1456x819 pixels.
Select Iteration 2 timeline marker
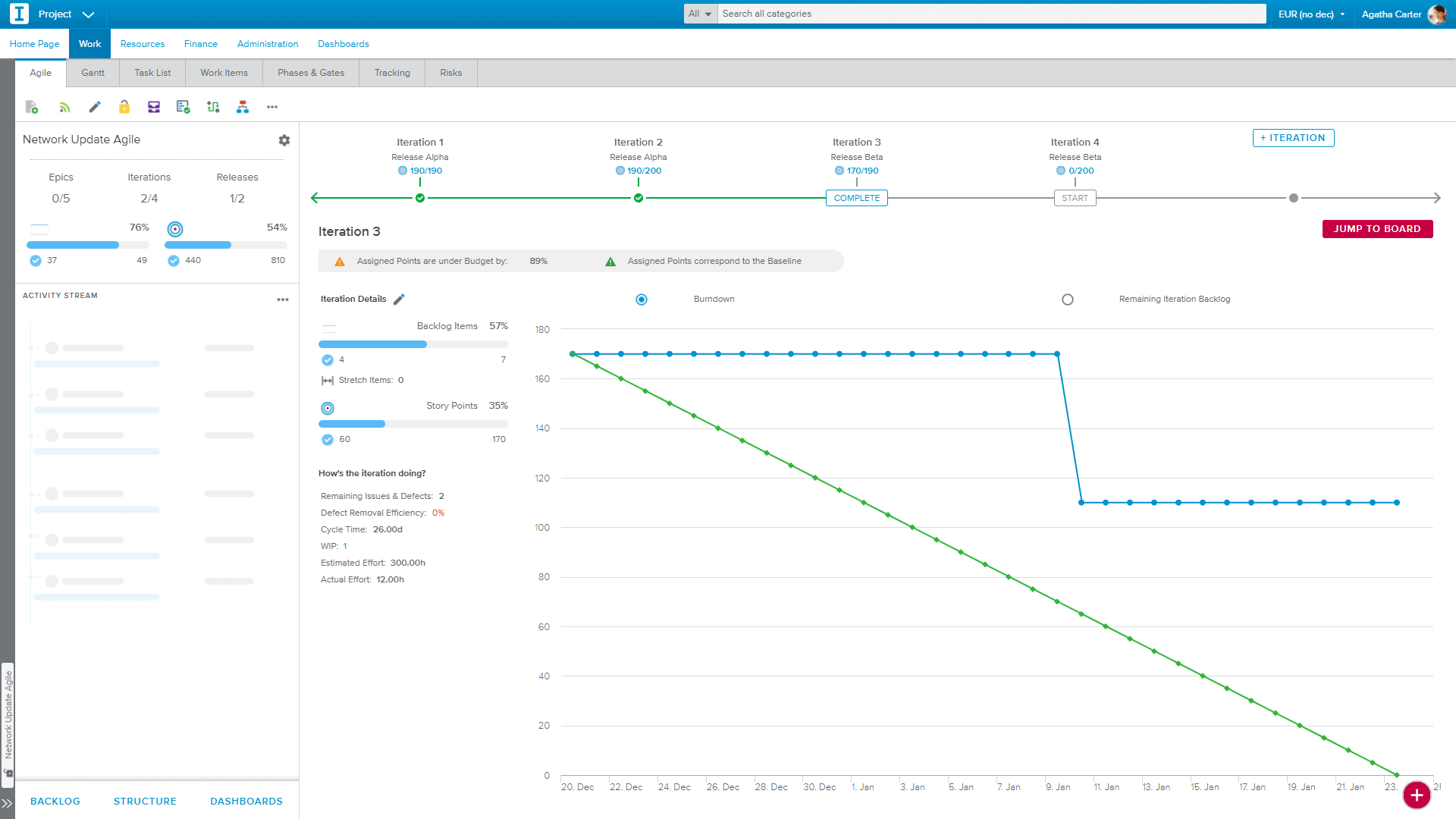coord(639,199)
